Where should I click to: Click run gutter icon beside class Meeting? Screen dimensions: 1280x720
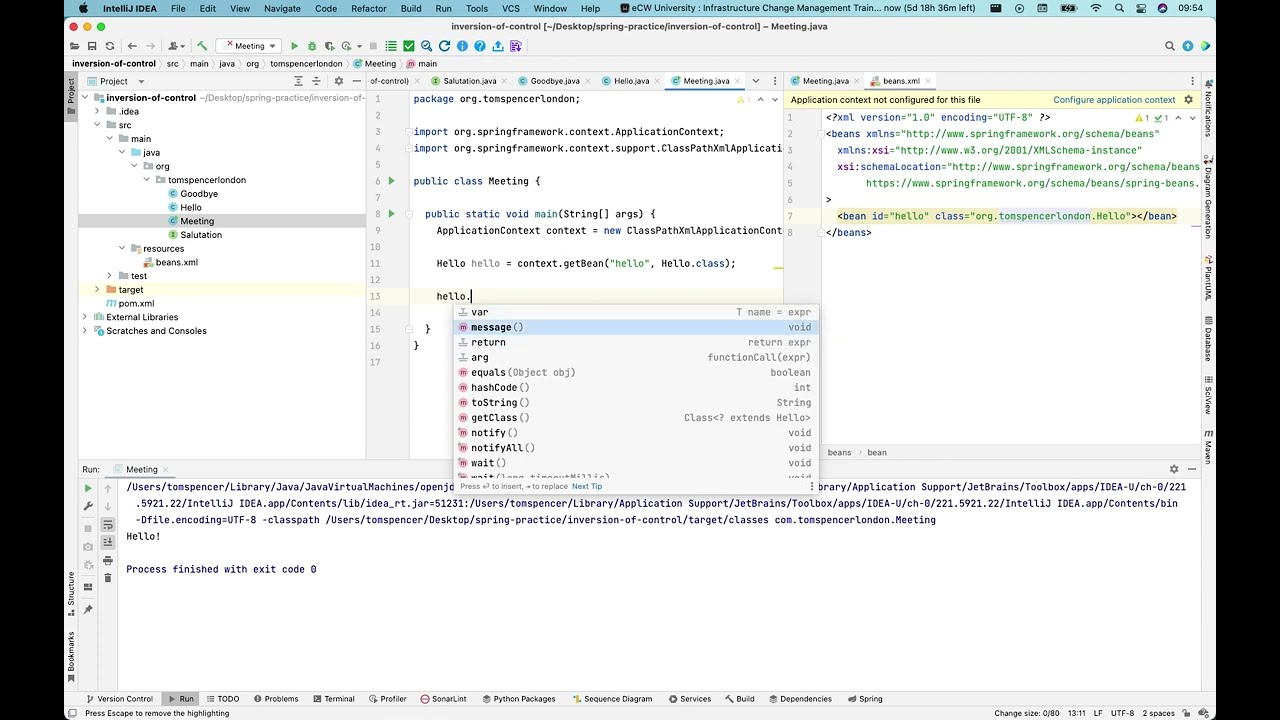click(x=391, y=181)
